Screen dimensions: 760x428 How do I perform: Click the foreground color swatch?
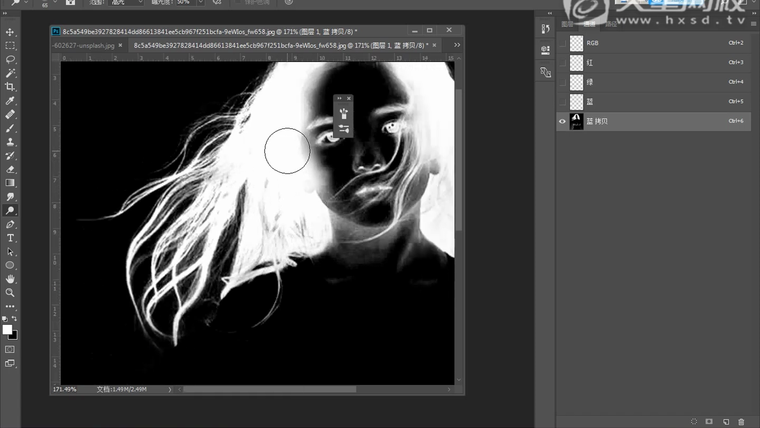(x=7, y=329)
